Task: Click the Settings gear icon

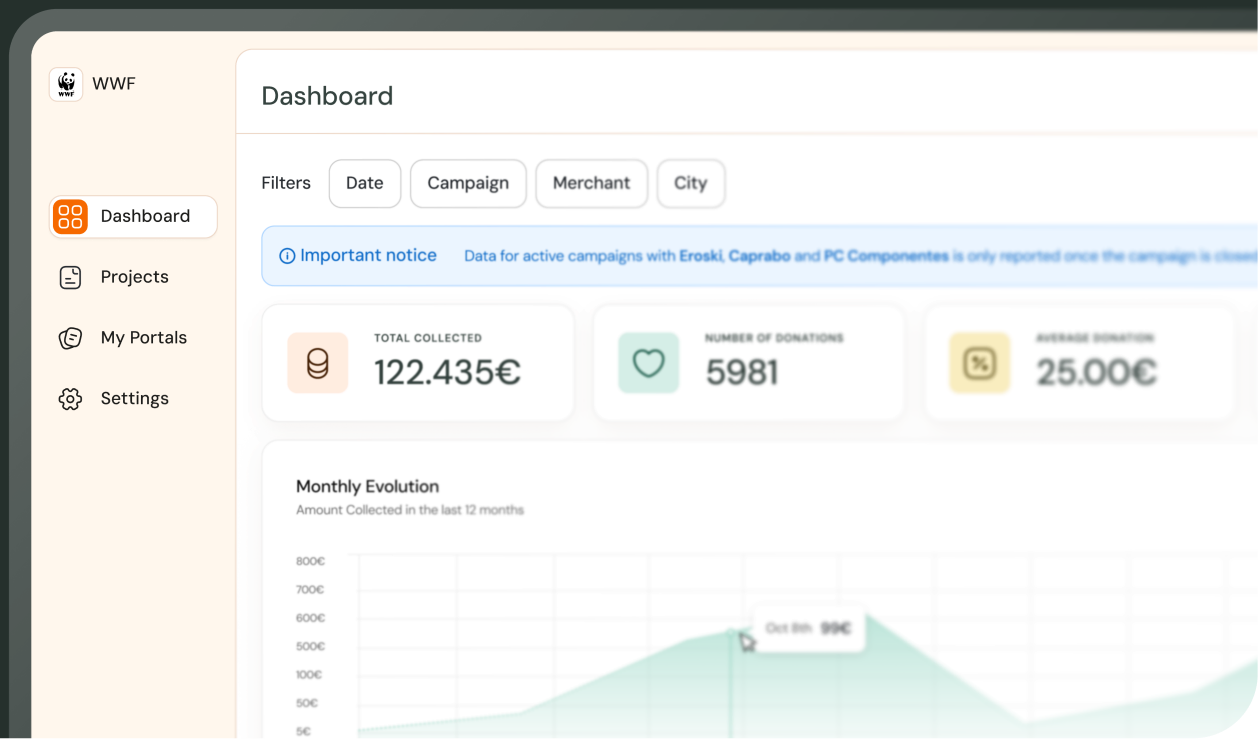Action: point(70,399)
